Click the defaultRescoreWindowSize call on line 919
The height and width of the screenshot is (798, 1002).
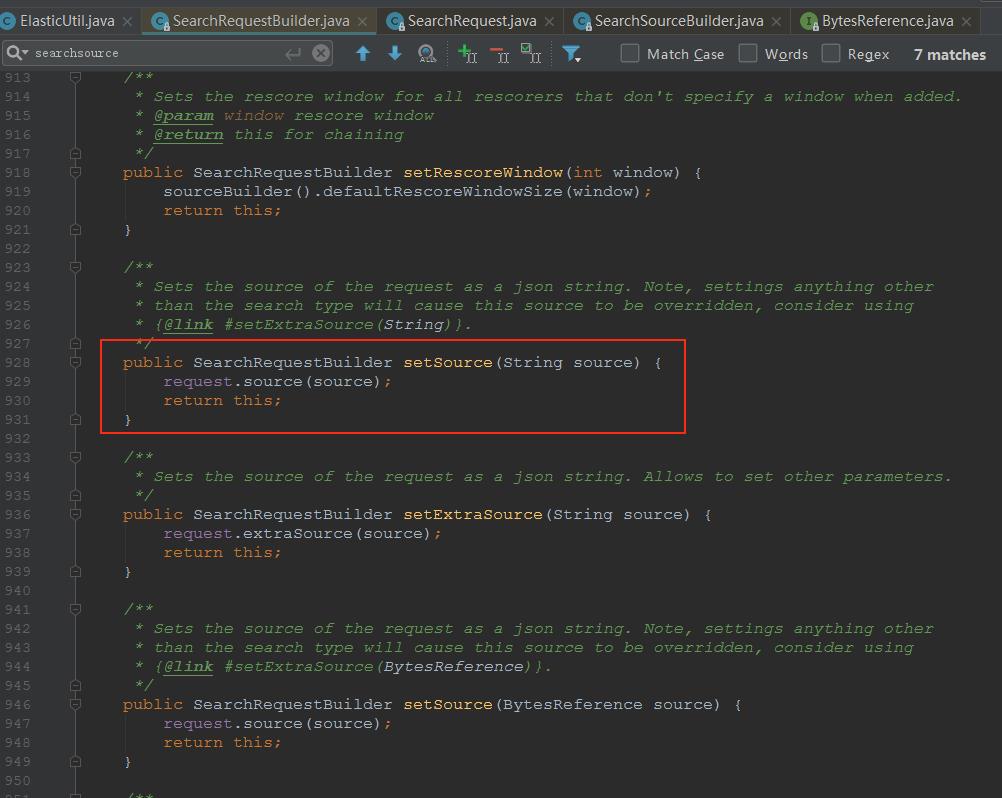pos(443,192)
